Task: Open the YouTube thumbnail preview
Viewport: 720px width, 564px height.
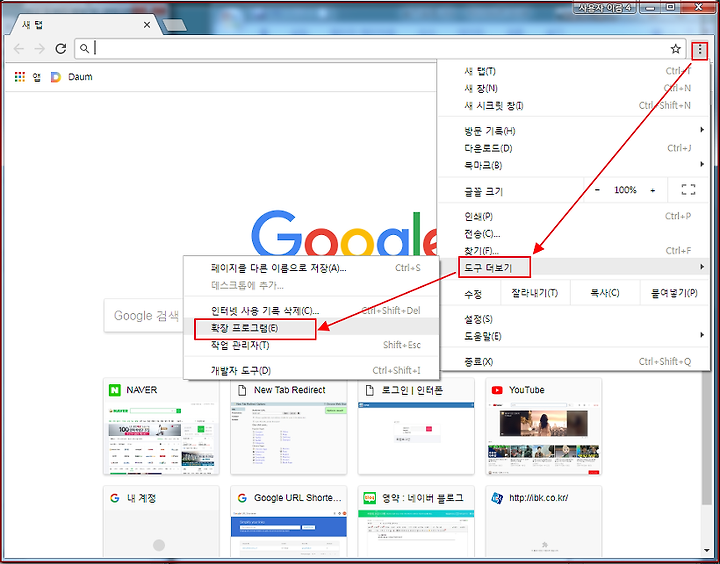Action: coord(544,438)
